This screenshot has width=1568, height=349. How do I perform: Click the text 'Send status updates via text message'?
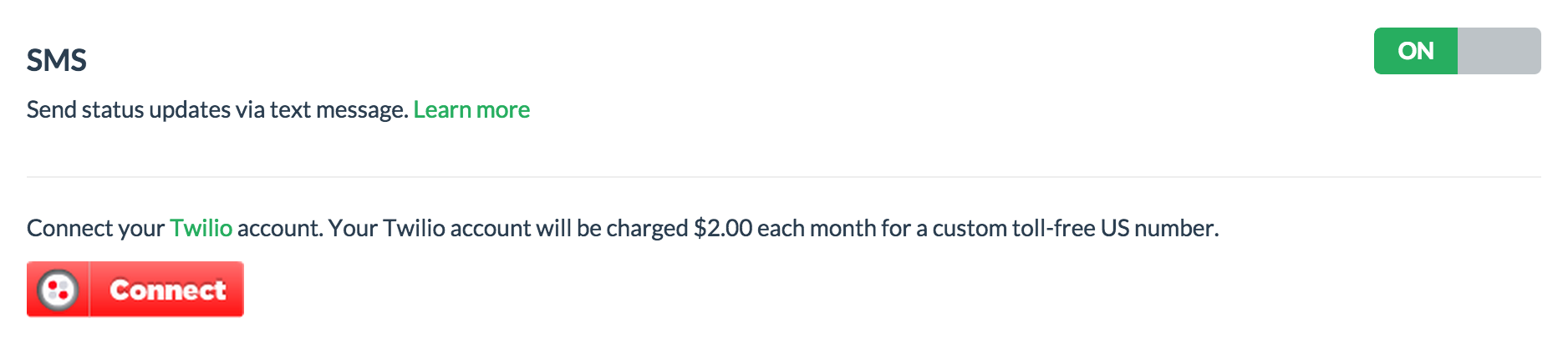pos(217,109)
